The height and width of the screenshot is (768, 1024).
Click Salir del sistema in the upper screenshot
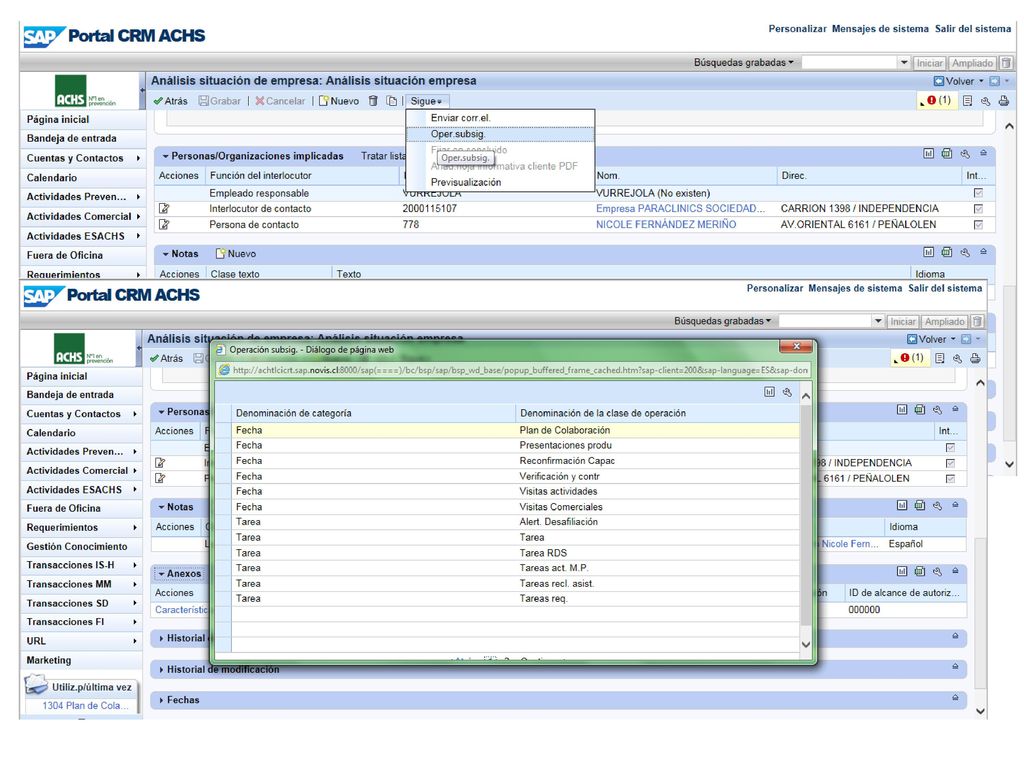[972, 29]
